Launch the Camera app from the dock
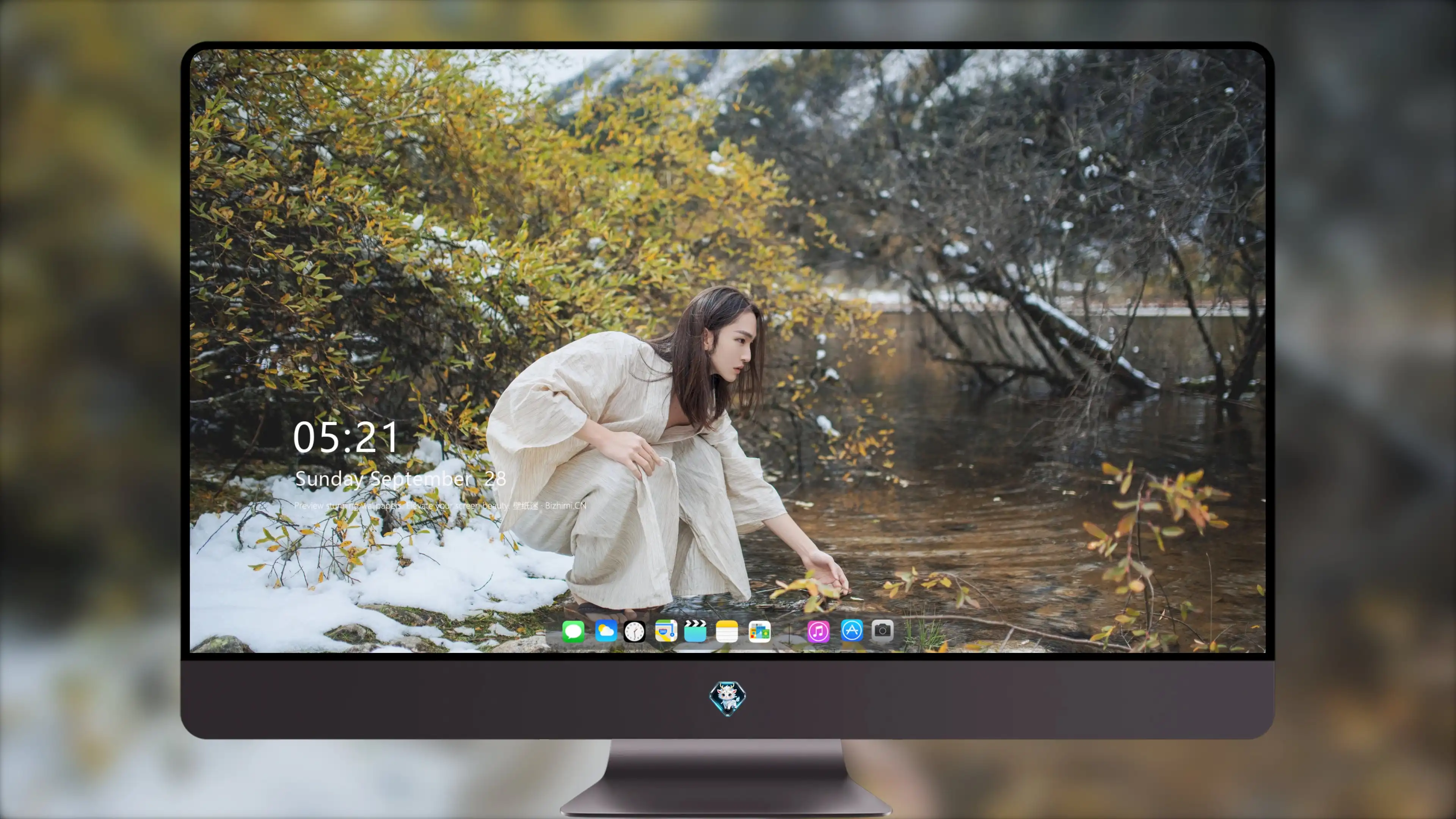Screen dimensions: 1456x819 click(882, 630)
